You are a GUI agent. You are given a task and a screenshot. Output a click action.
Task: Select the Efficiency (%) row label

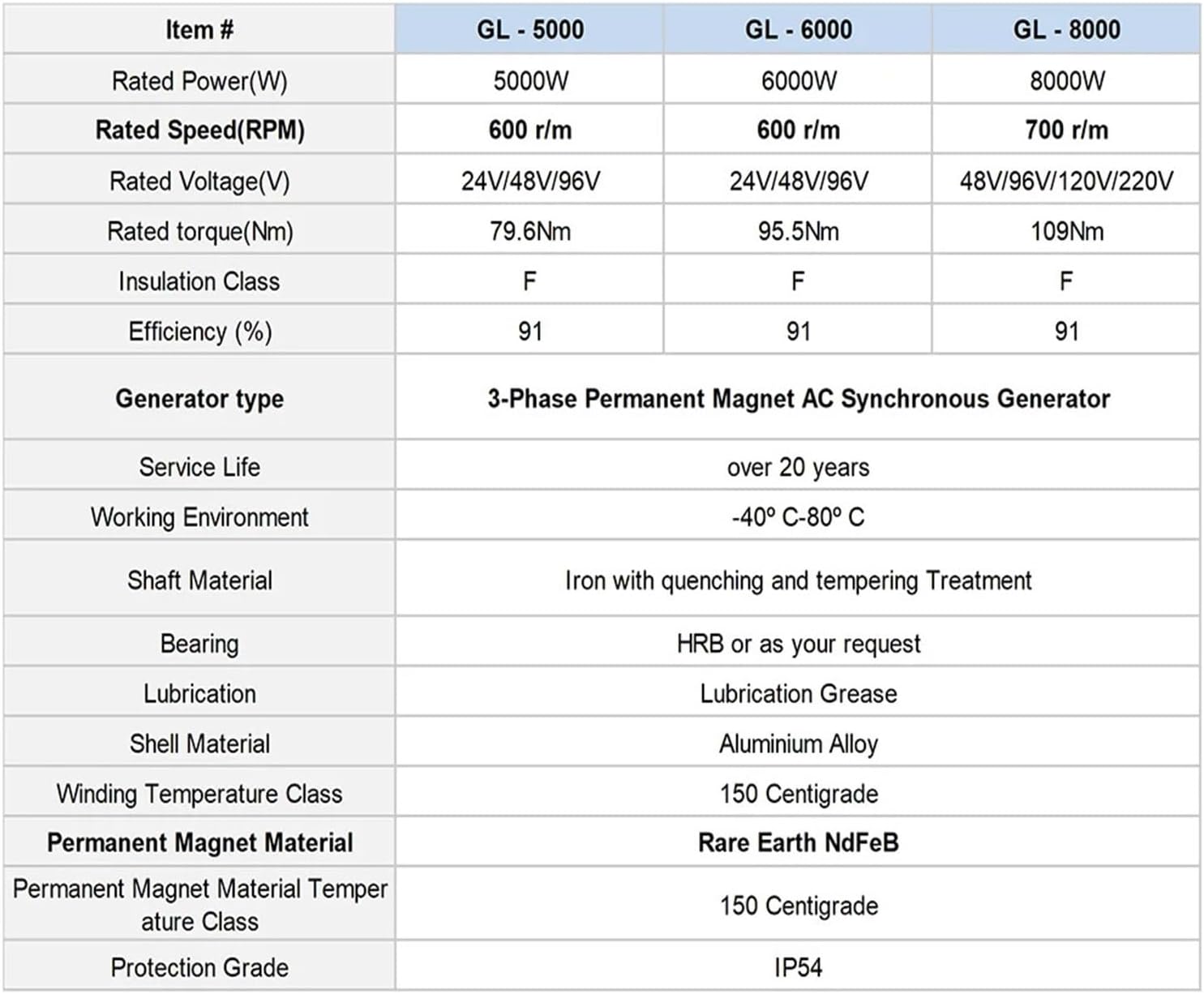pos(199,332)
